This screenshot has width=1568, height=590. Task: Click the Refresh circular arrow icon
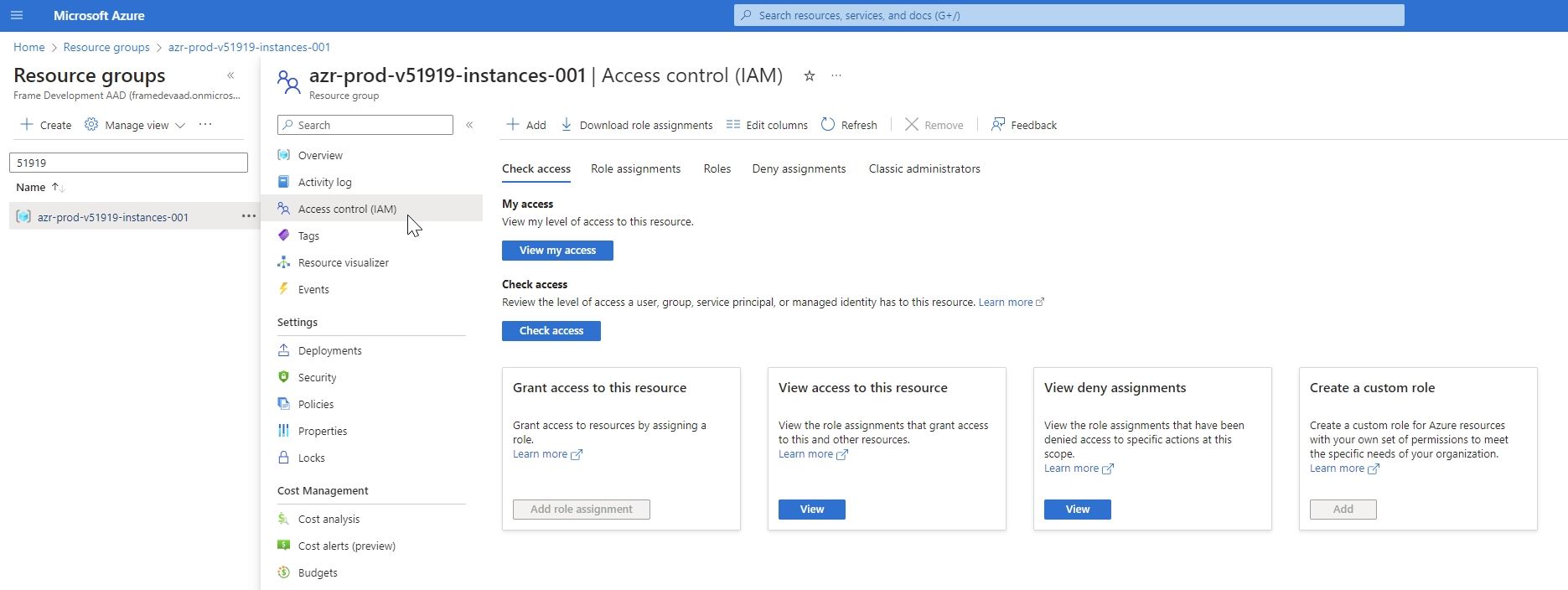click(828, 124)
